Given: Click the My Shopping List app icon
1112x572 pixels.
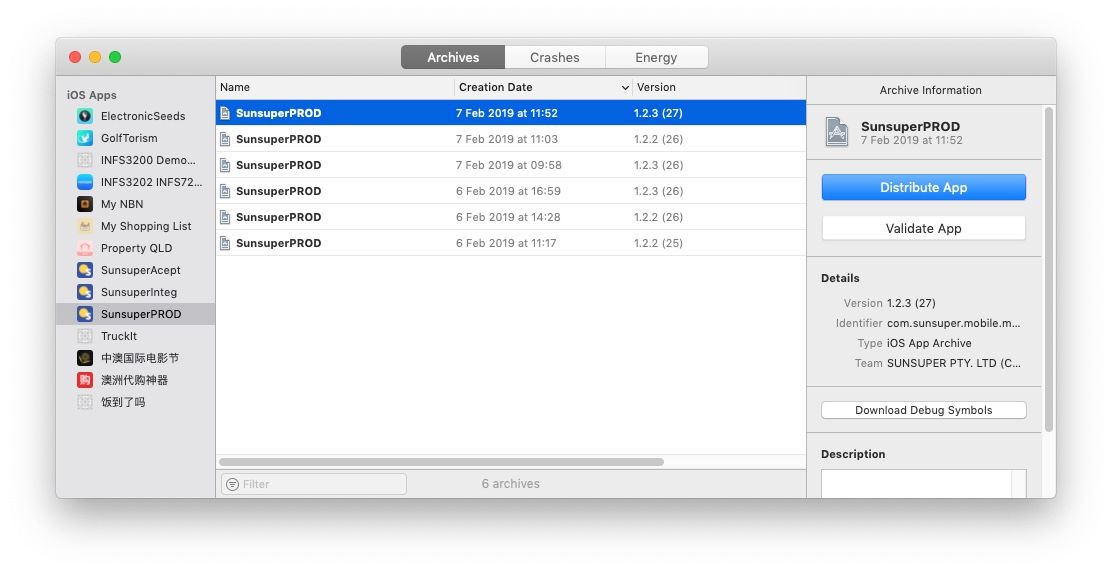Looking at the screenshot, I should tap(85, 225).
